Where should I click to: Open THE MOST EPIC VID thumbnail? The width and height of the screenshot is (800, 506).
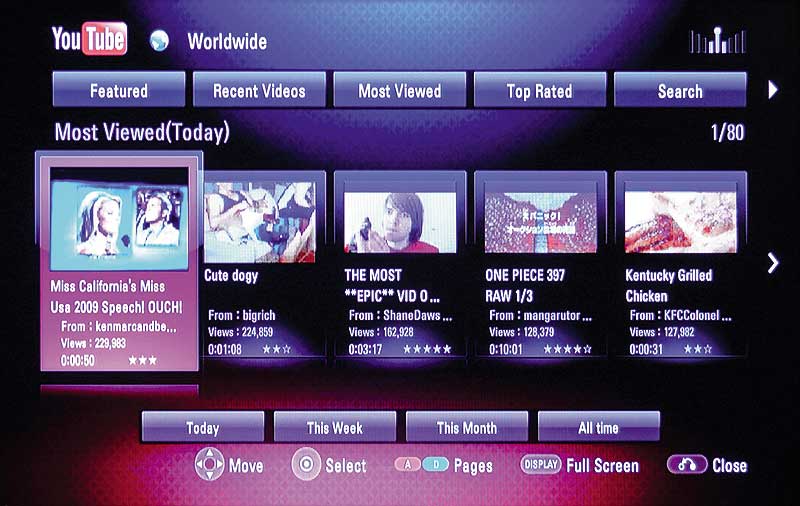coord(400,222)
